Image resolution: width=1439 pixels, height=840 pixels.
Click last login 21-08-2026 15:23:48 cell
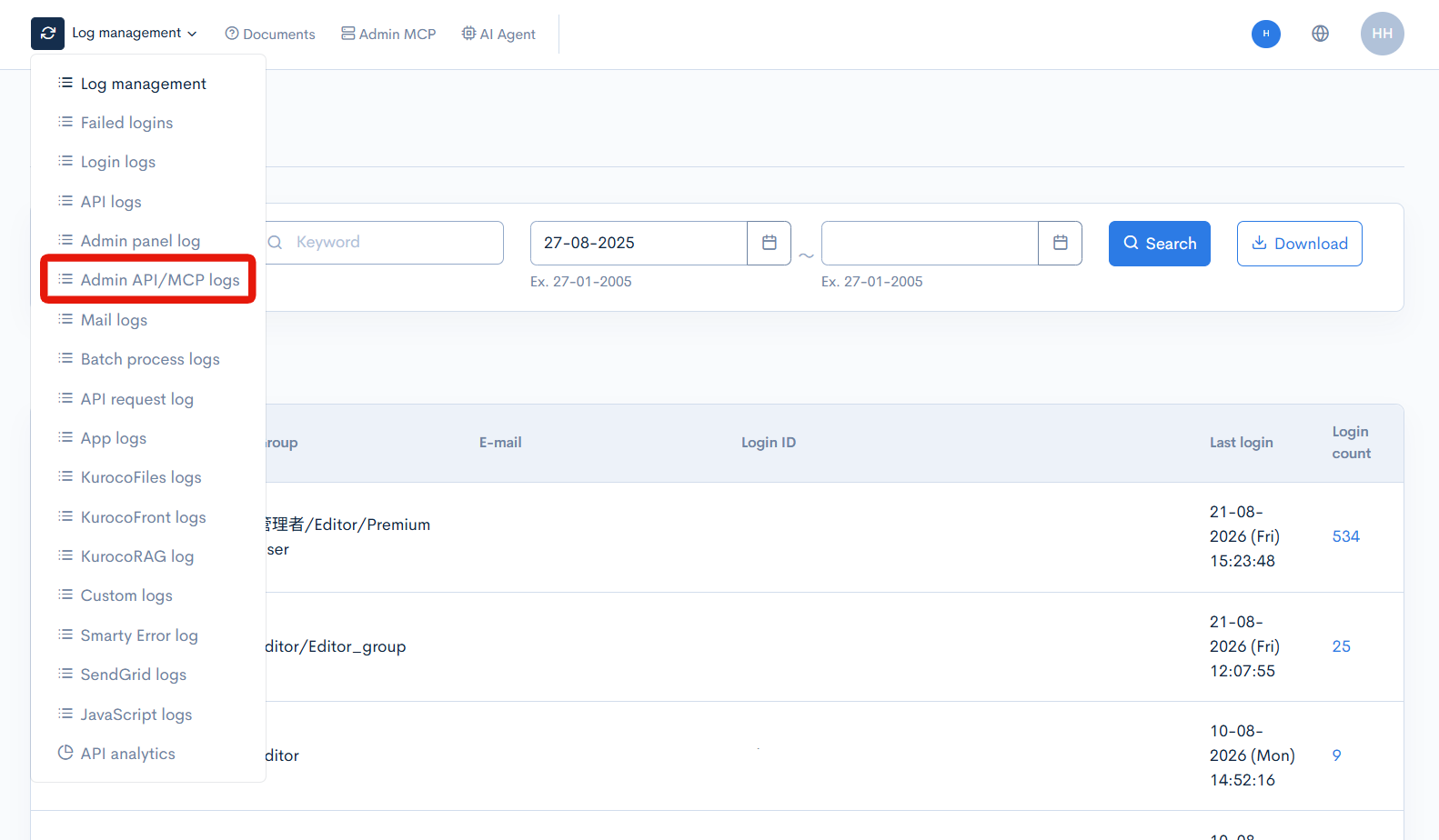(1245, 536)
